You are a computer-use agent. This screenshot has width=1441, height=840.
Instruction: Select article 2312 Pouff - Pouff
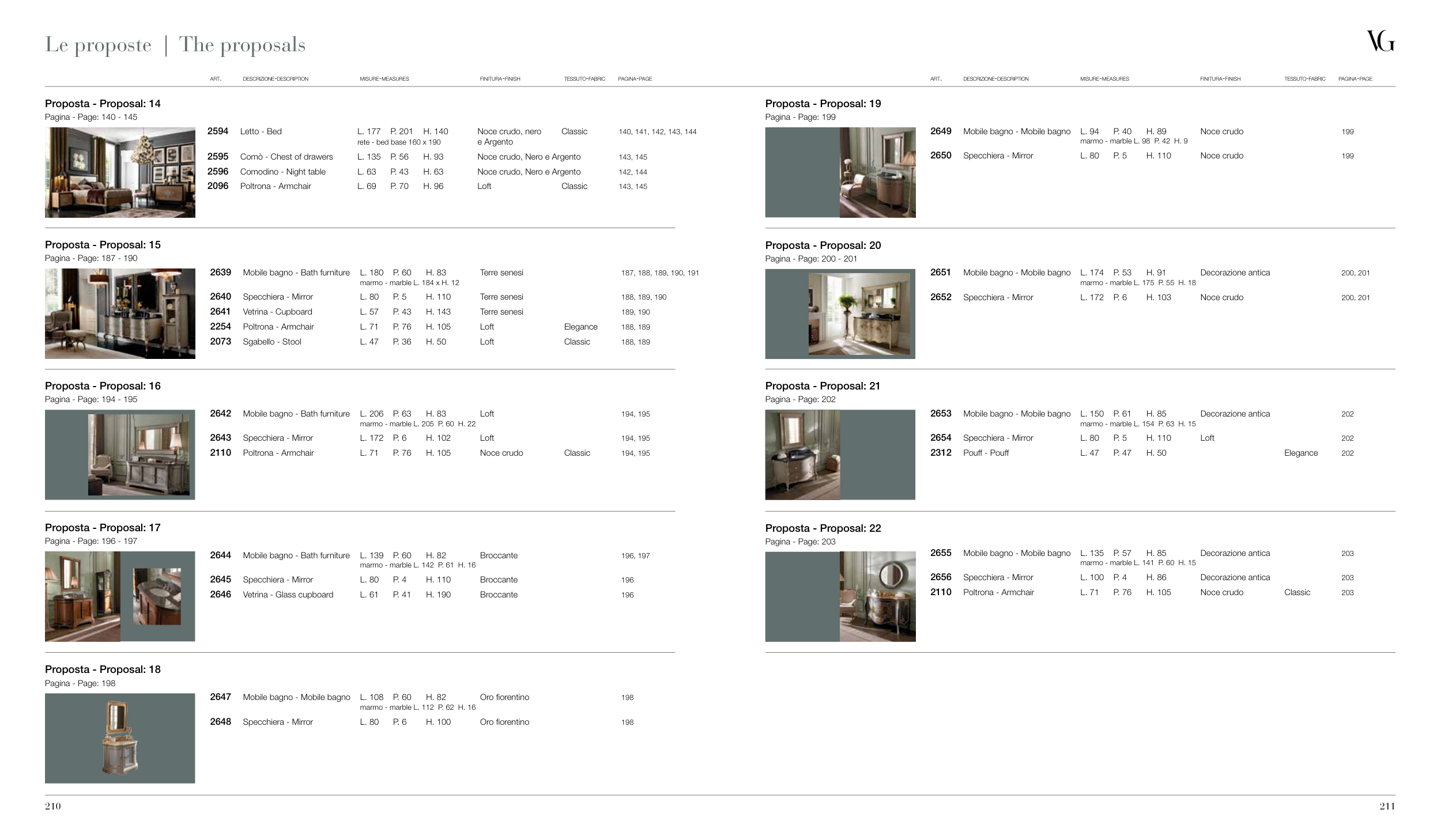tap(941, 453)
